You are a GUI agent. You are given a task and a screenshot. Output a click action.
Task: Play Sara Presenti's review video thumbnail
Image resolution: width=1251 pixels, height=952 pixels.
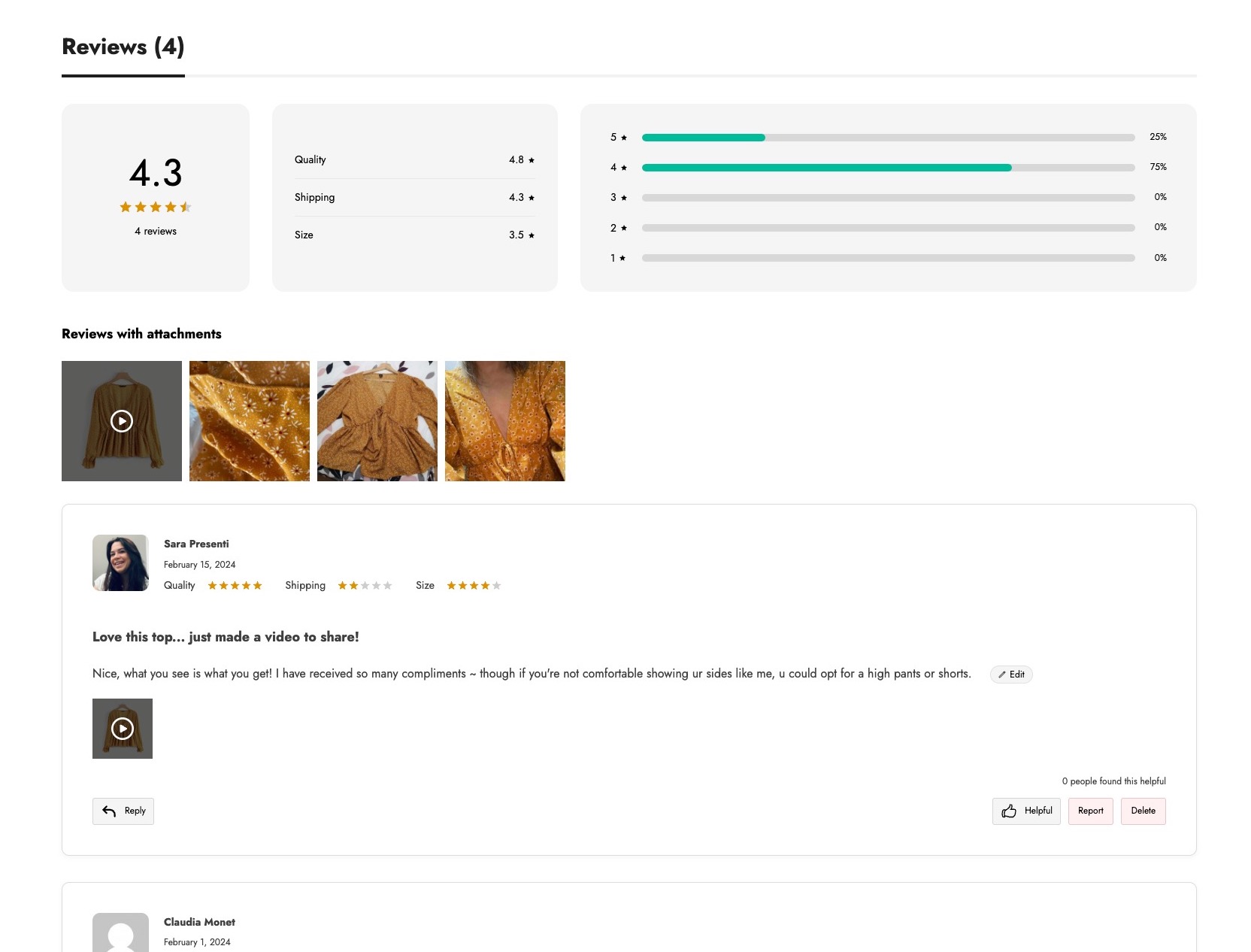pyautogui.click(x=123, y=729)
